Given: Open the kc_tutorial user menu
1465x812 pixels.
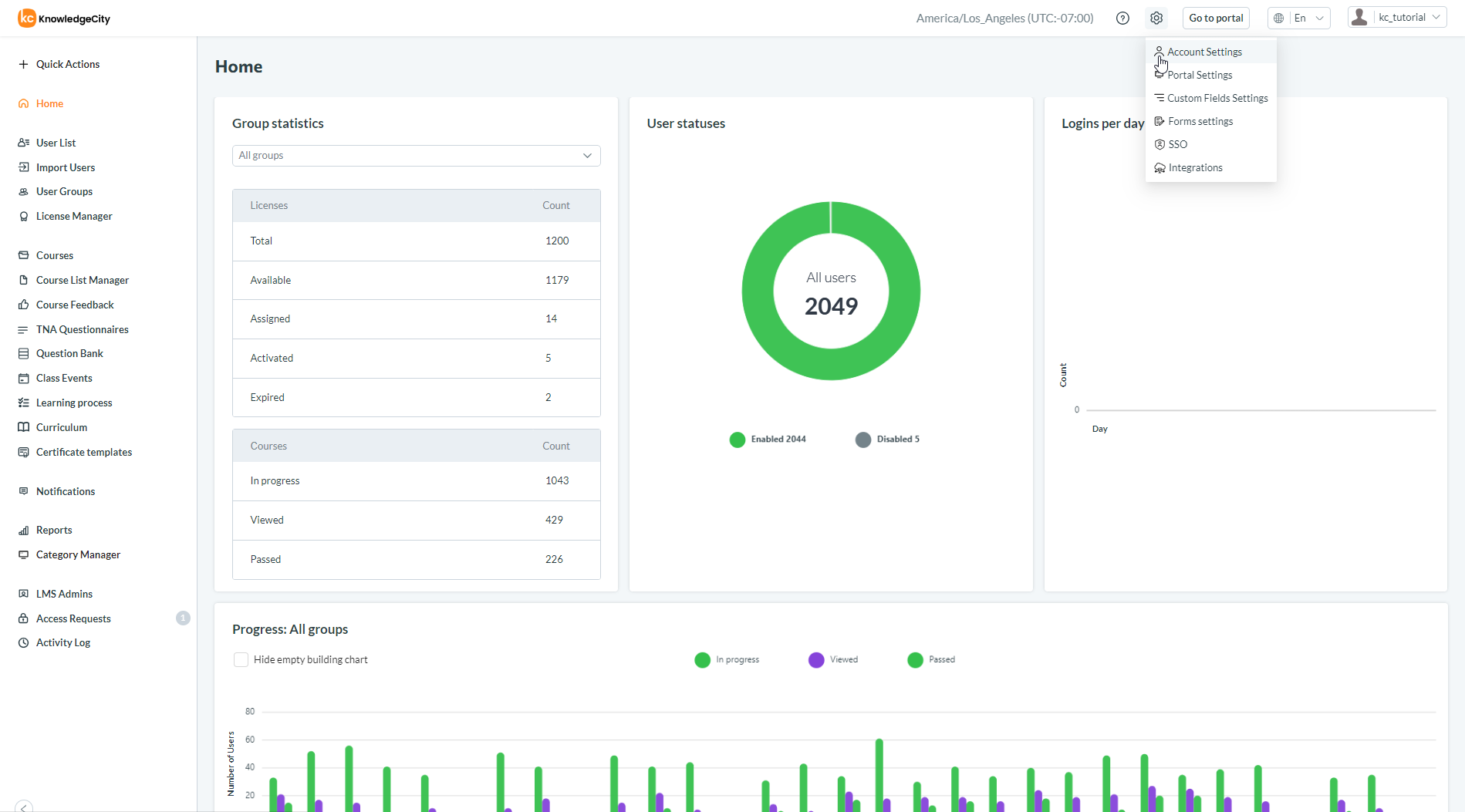Looking at the screenshot, I should 1397,18.
